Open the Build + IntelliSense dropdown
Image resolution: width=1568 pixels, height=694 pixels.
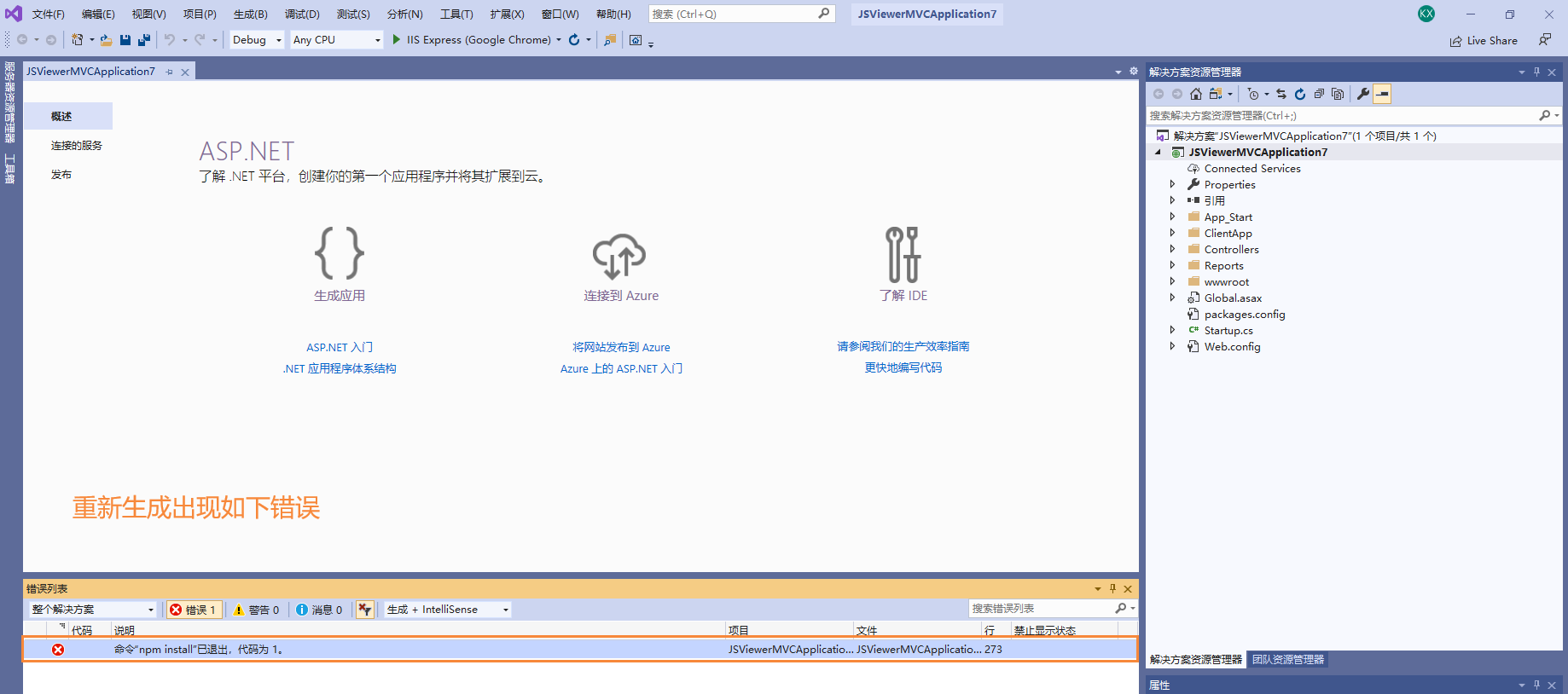pyautogui.click(x=448, y=610)
